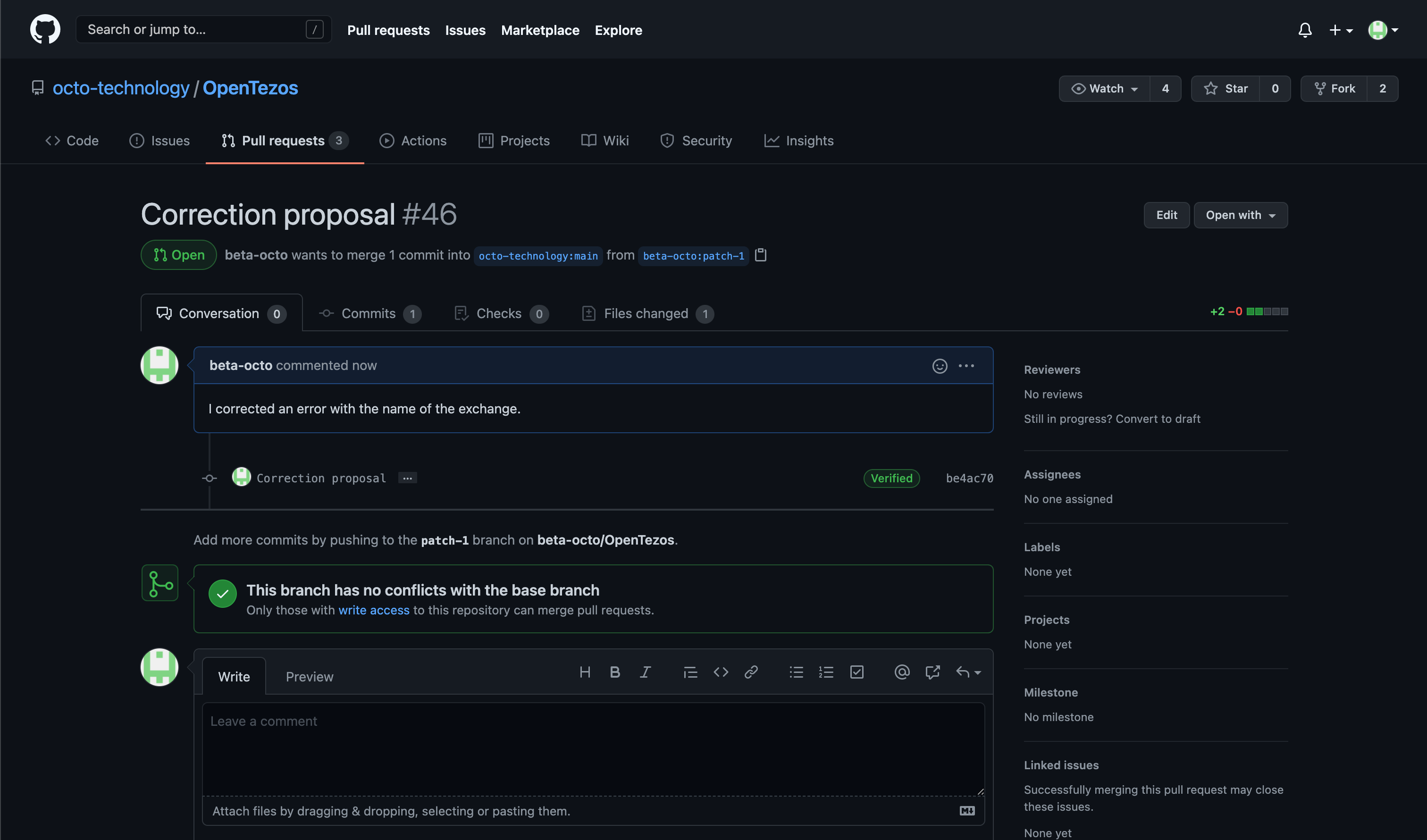Apply bold formatting in comment editor
This screenshot has height=840, width=1427.
click(614, 672)
